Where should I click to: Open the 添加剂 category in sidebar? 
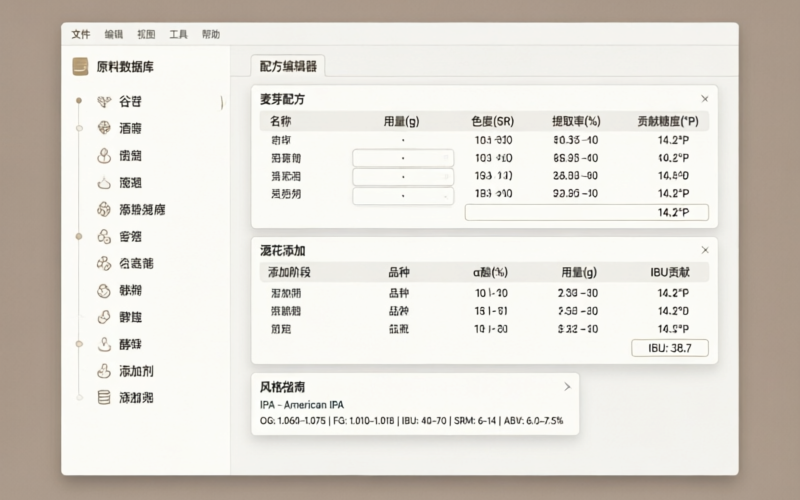pos(136,371)
